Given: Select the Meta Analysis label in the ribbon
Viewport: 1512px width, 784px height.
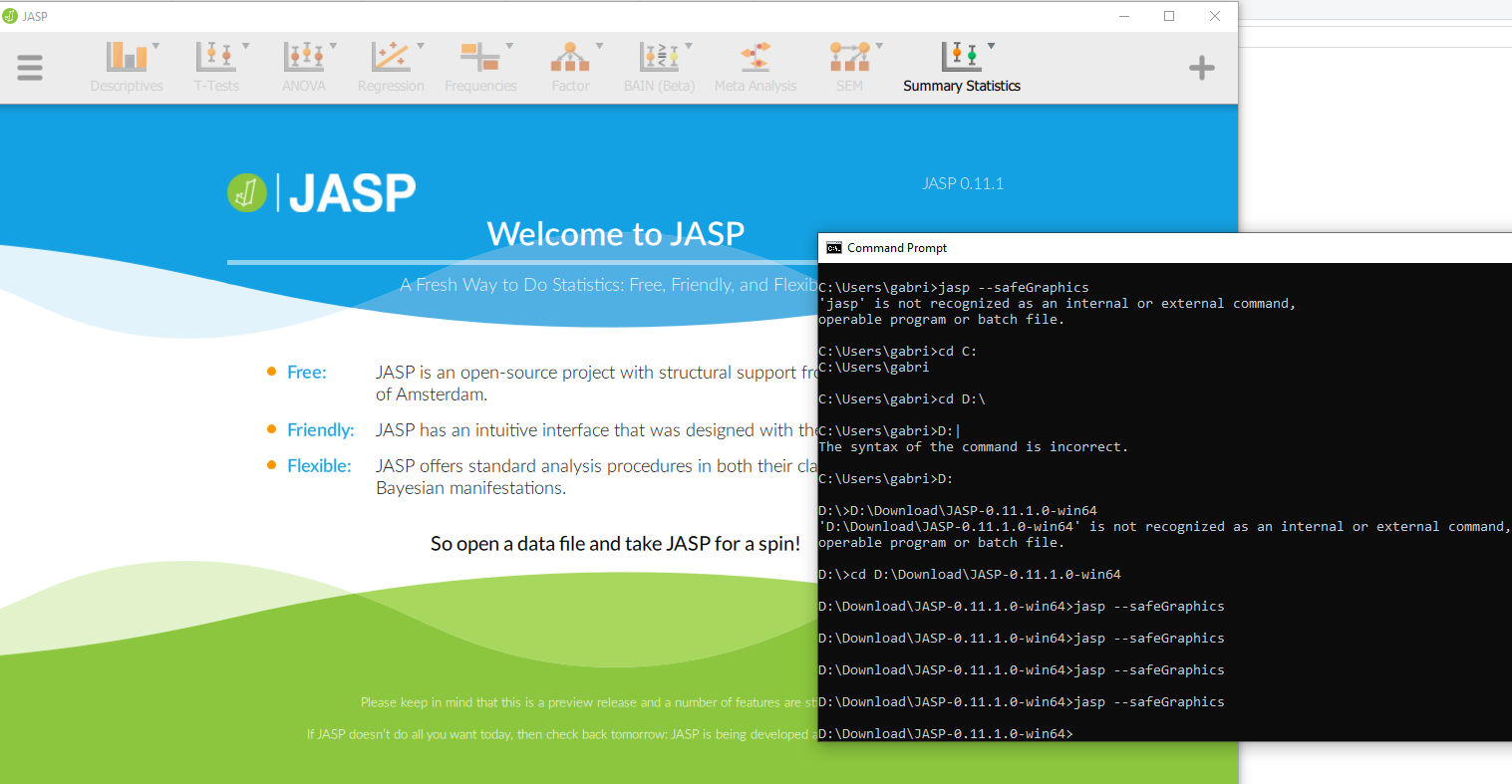Looking at the screenshot, I should pyautogui.click(x=756, y=86).
